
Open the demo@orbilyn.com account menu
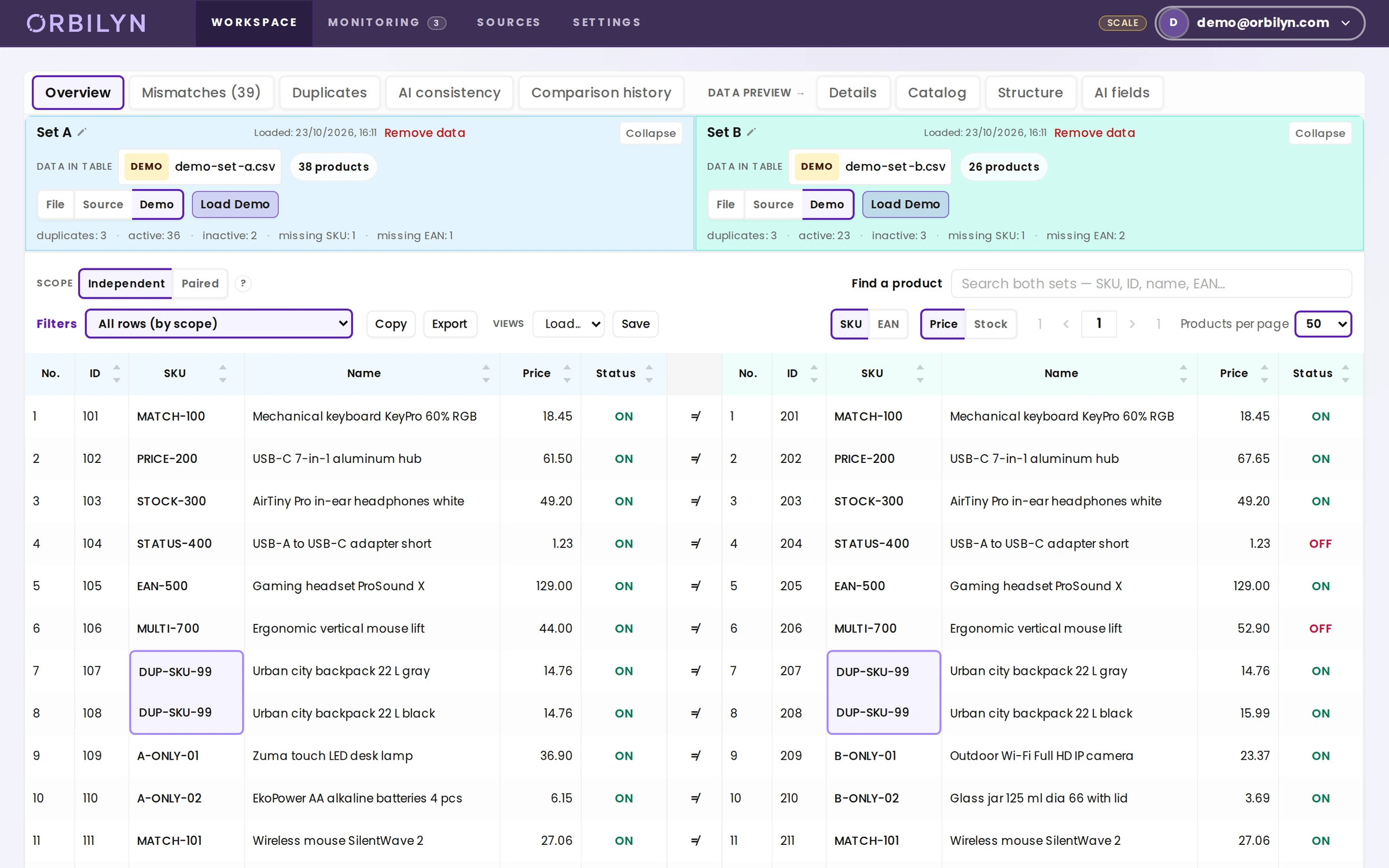click(x=1260, y=23)
